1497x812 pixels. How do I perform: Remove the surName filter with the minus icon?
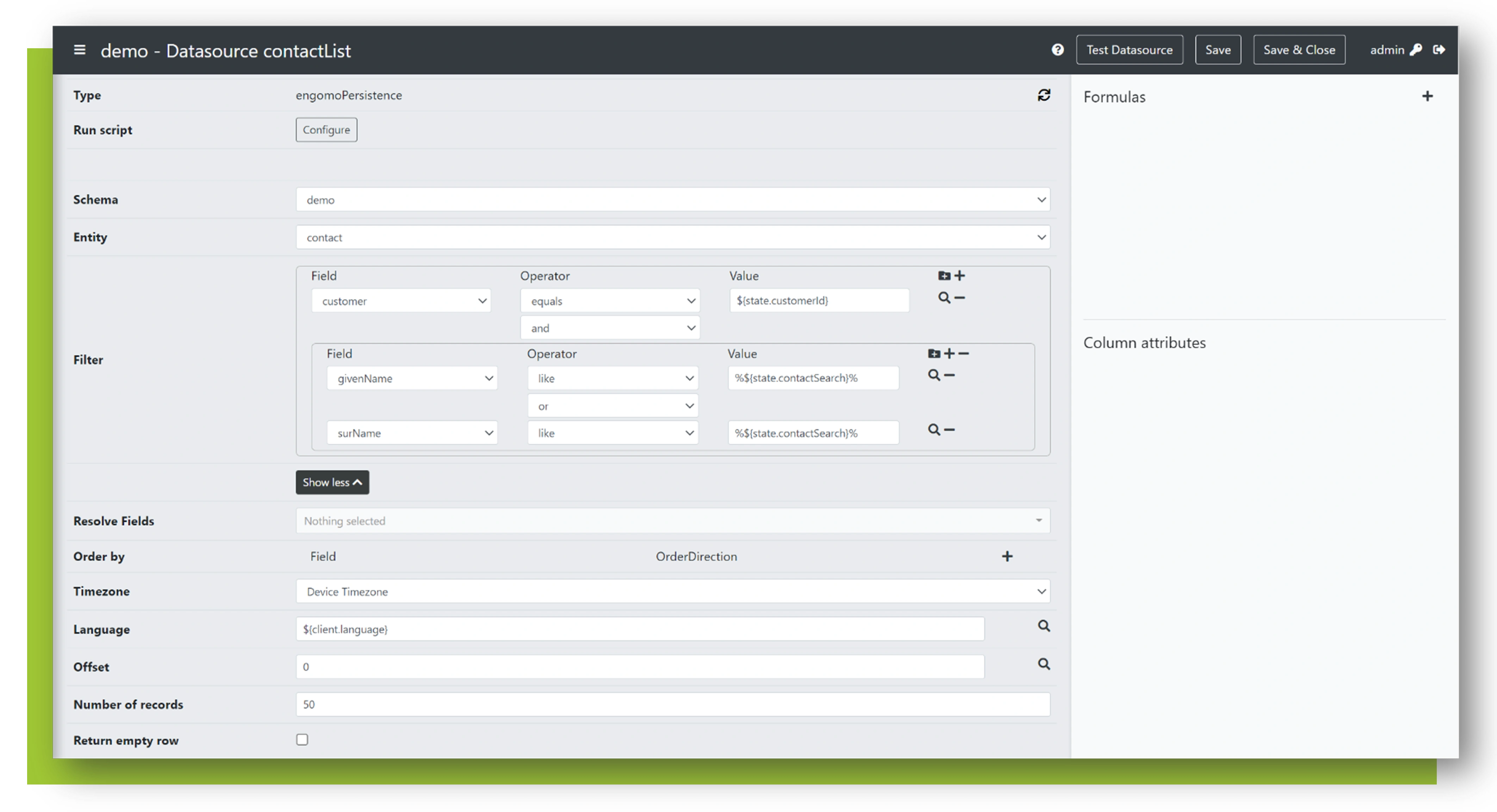click(949, 430)
